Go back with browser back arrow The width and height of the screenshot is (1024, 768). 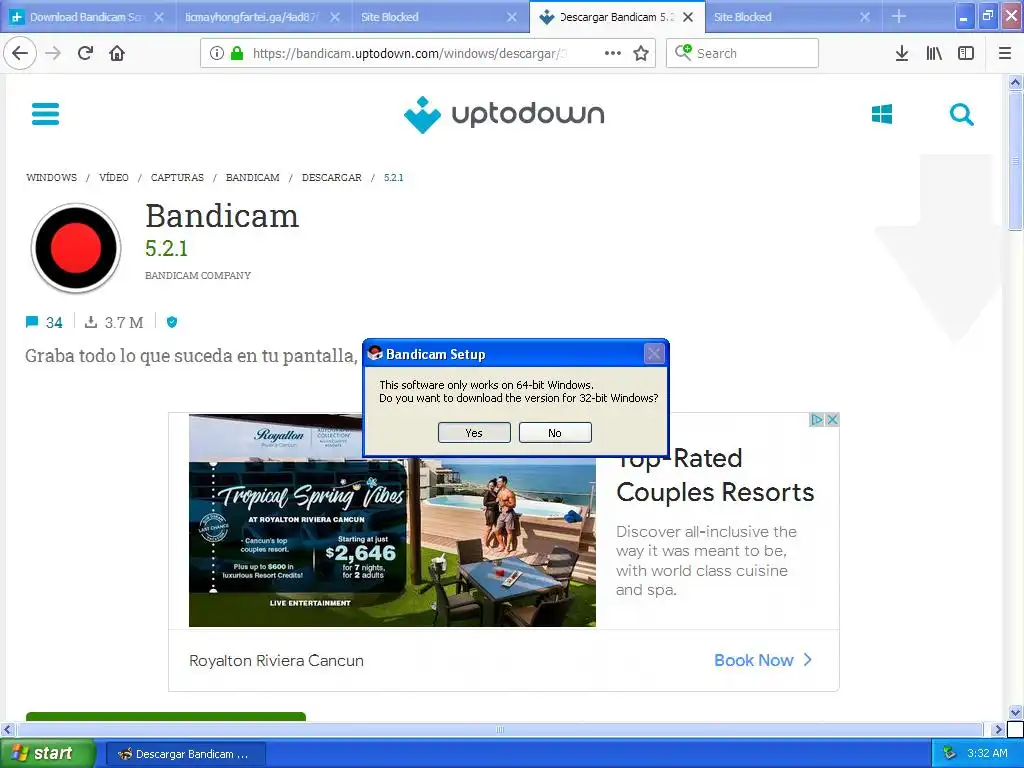tap(20, 54)
